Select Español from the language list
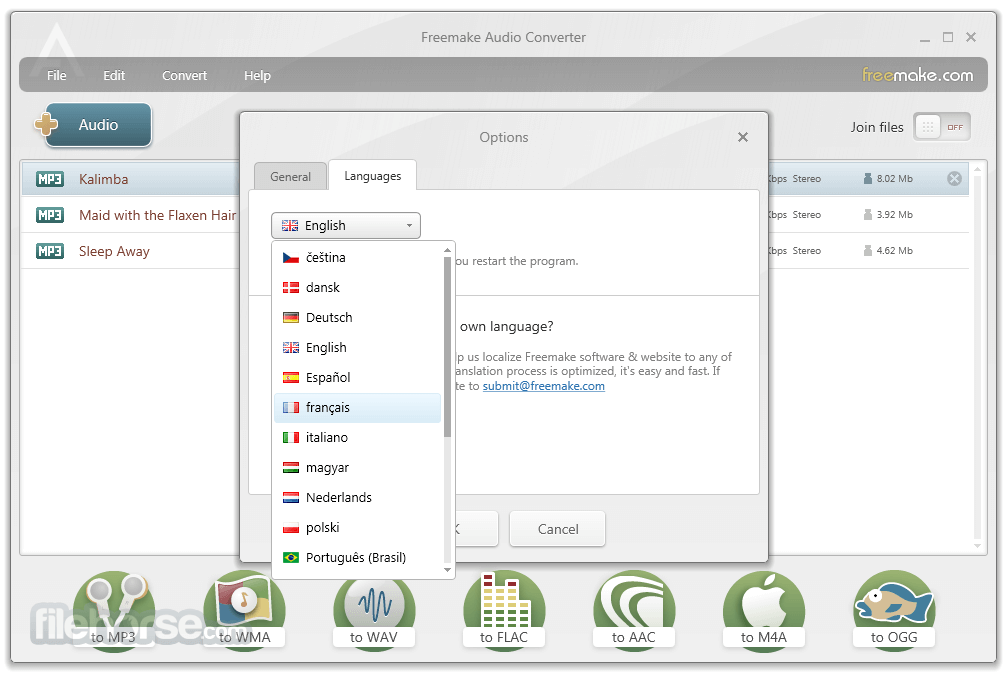The width and height of the screenshot is (1007, 675). click(358, 378)
